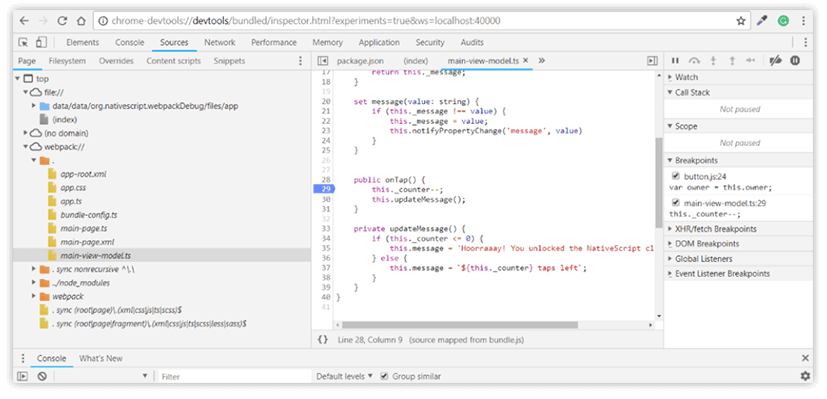Click line number 34 in gutter
This screenshot has width=827, height=399.
325,239
